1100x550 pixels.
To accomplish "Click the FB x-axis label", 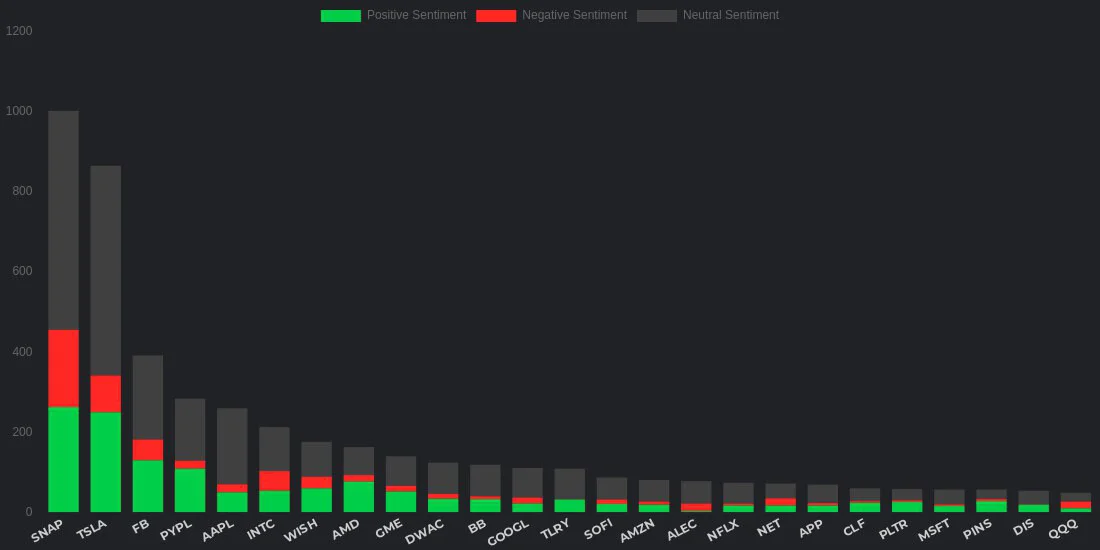I will pos(141,525).
